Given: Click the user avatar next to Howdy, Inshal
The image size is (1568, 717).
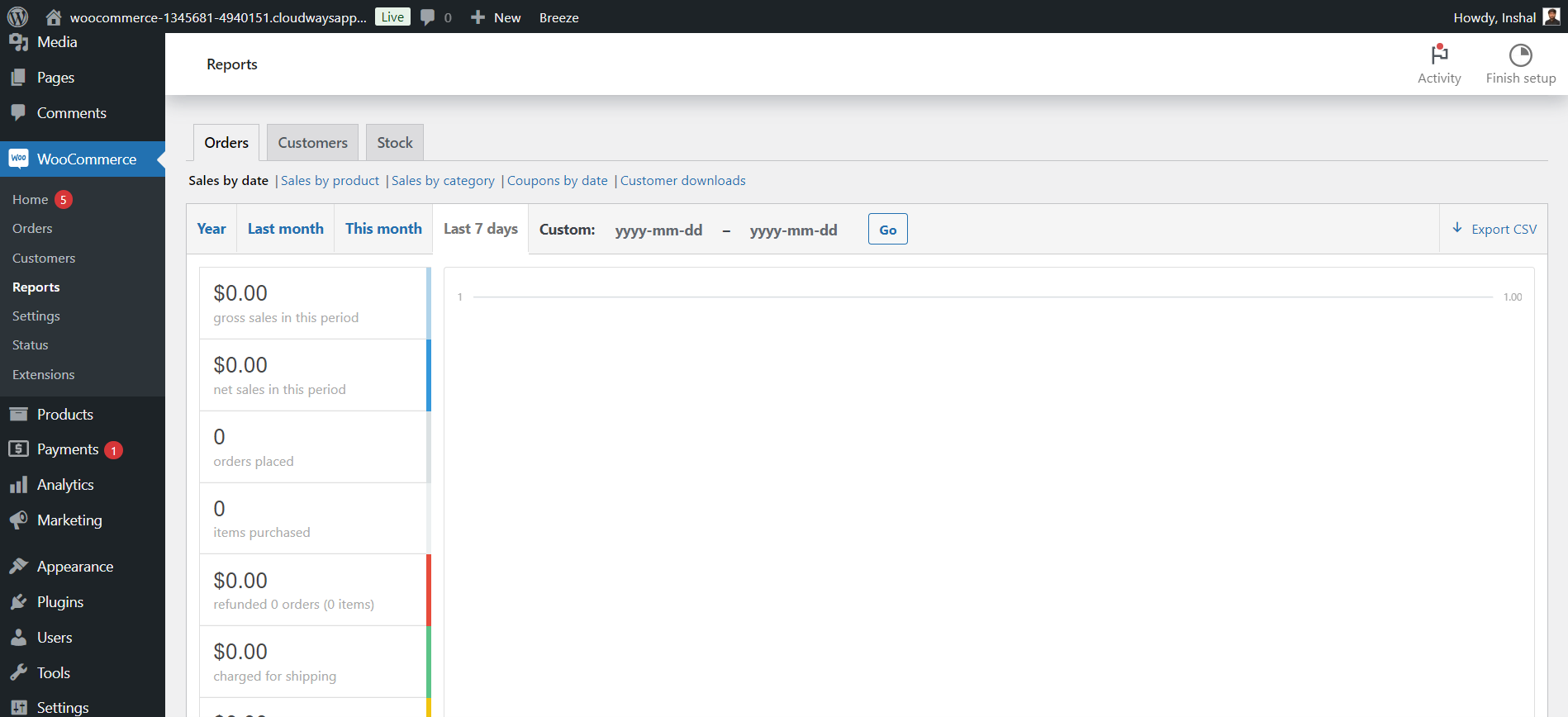Looking at the screenshot, I should 1551,17.
